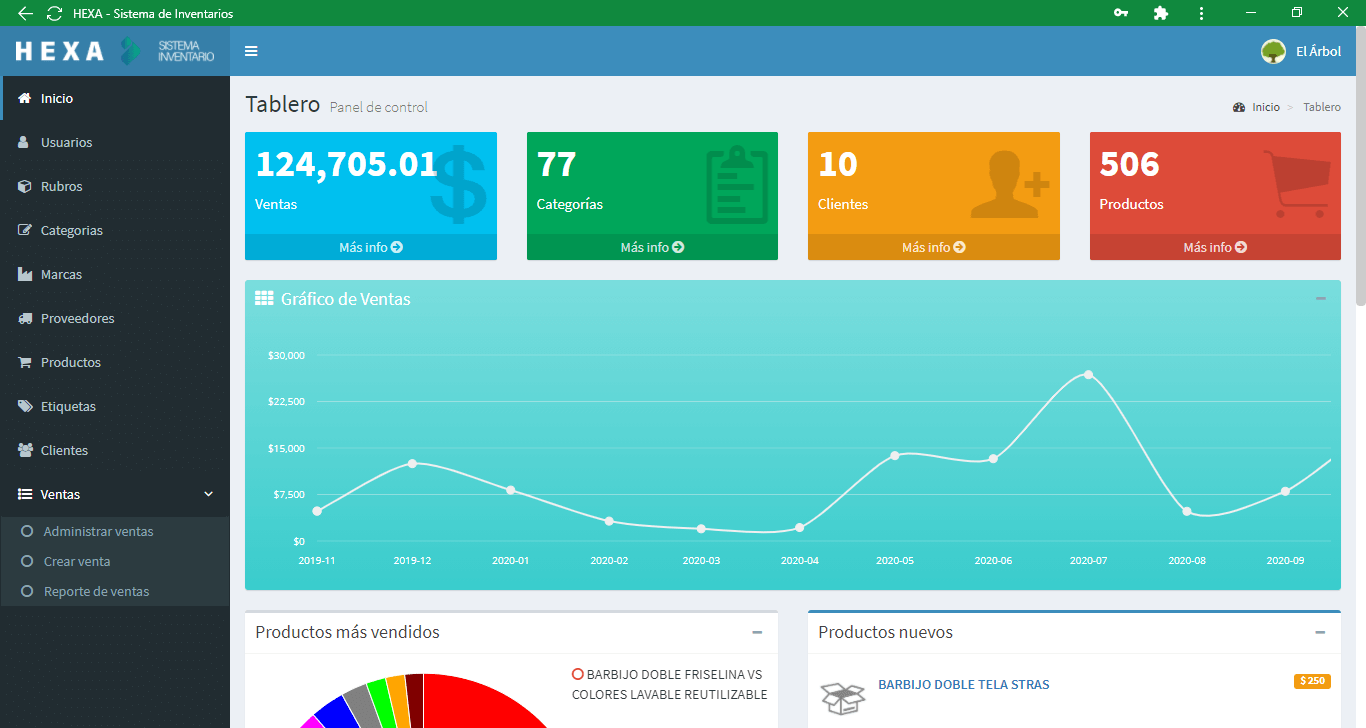
Task: Click the Proveedores truck icon in sidebar
Action: coord(25,319)
